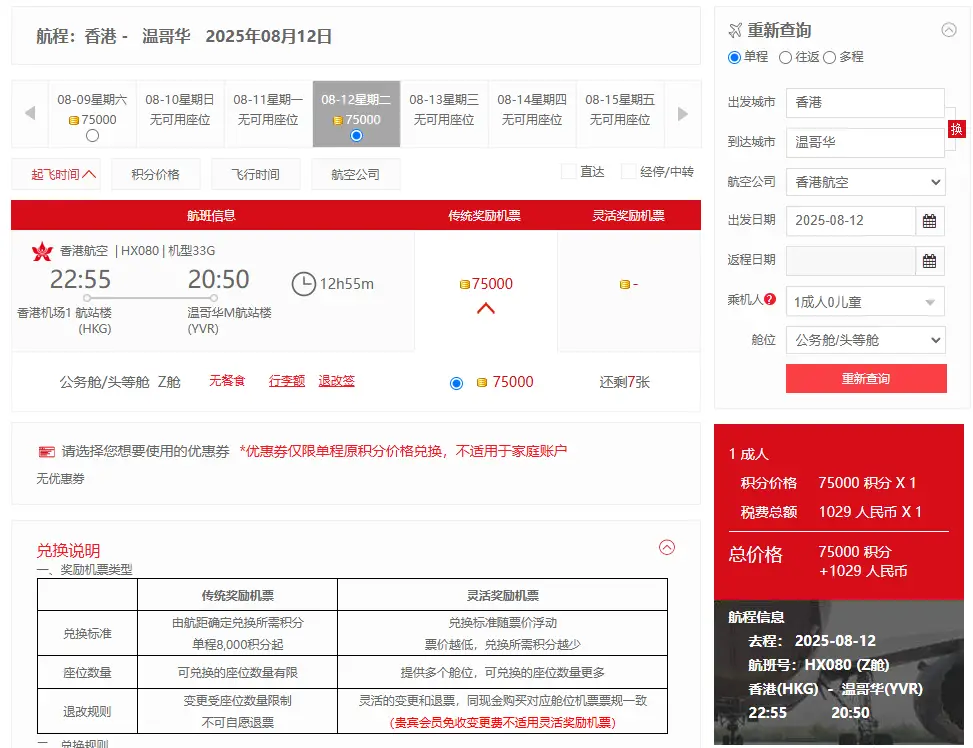Screen dimensions: 973x748
Task: Click the right arrow on date carousel
Action: pyautogui.click(x=683, y=113)
